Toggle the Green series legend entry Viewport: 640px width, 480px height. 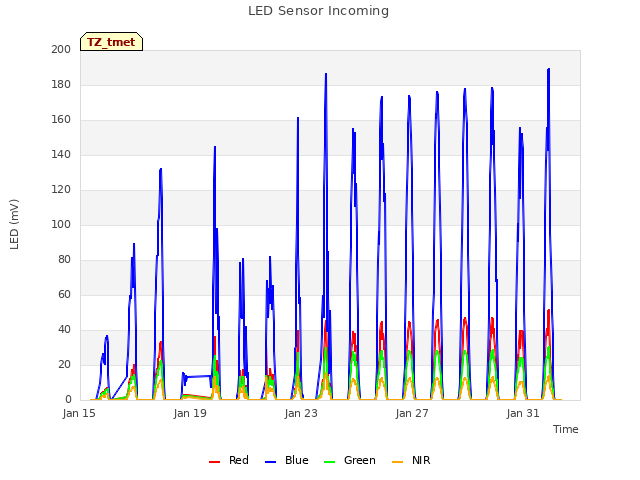[349, 460]
